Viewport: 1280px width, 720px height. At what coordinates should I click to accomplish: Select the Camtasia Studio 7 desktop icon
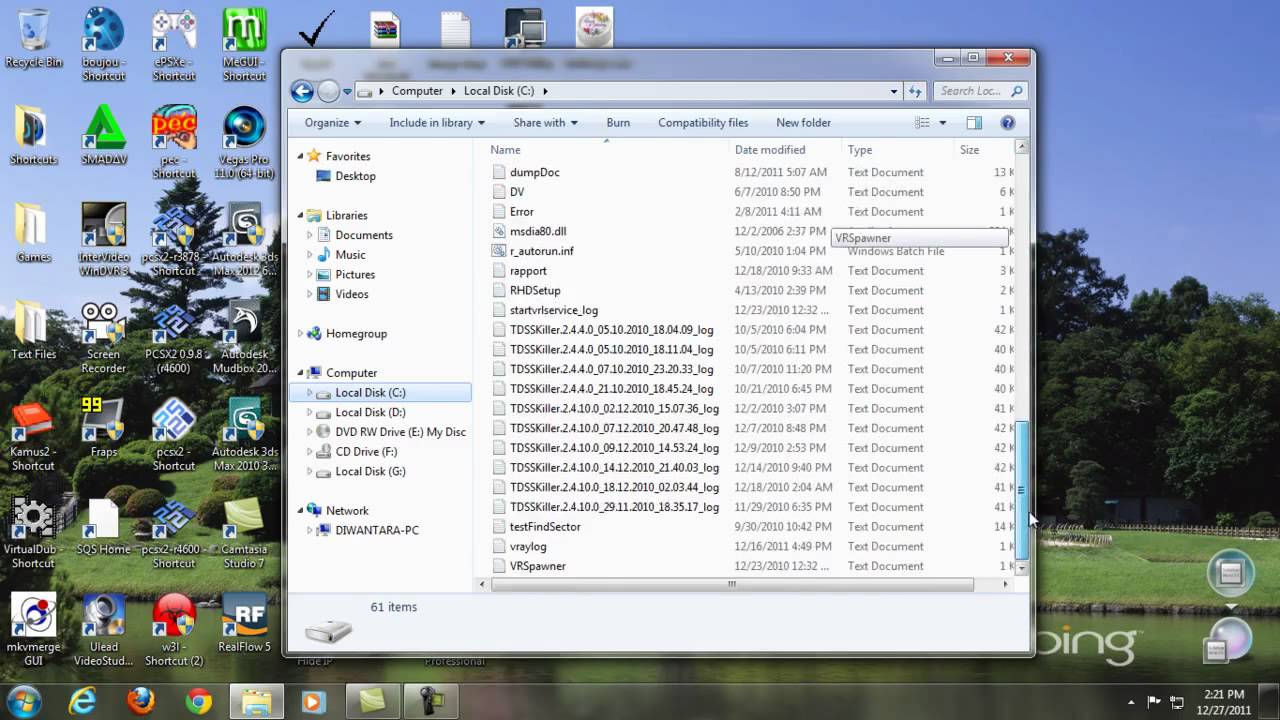coord(244,532)
